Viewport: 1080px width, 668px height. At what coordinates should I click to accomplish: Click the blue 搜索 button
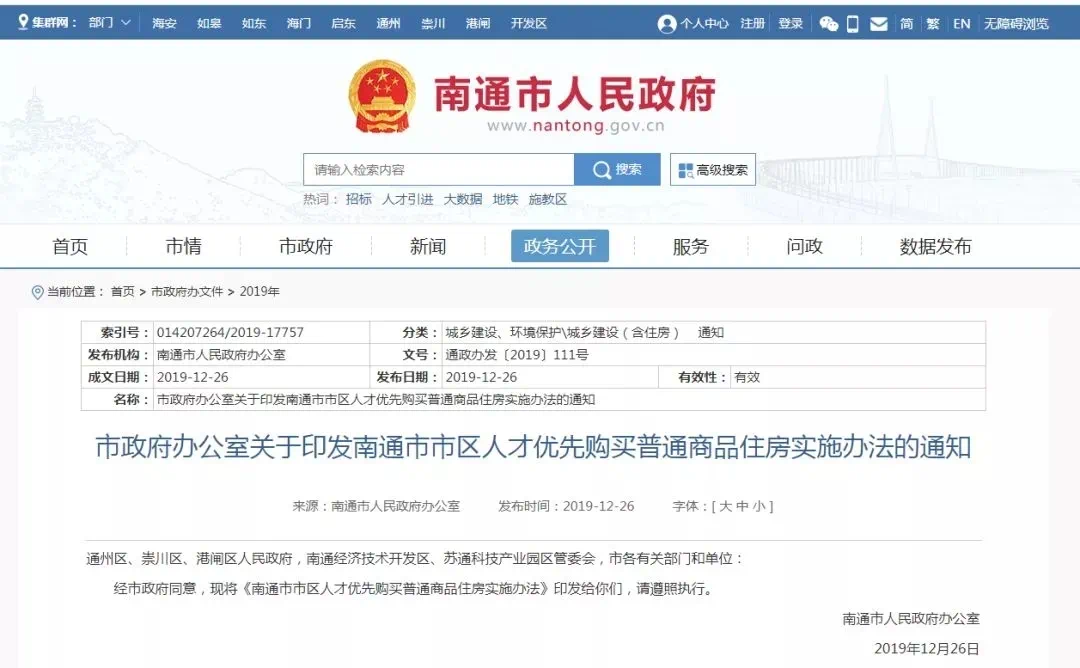[617, 169]
